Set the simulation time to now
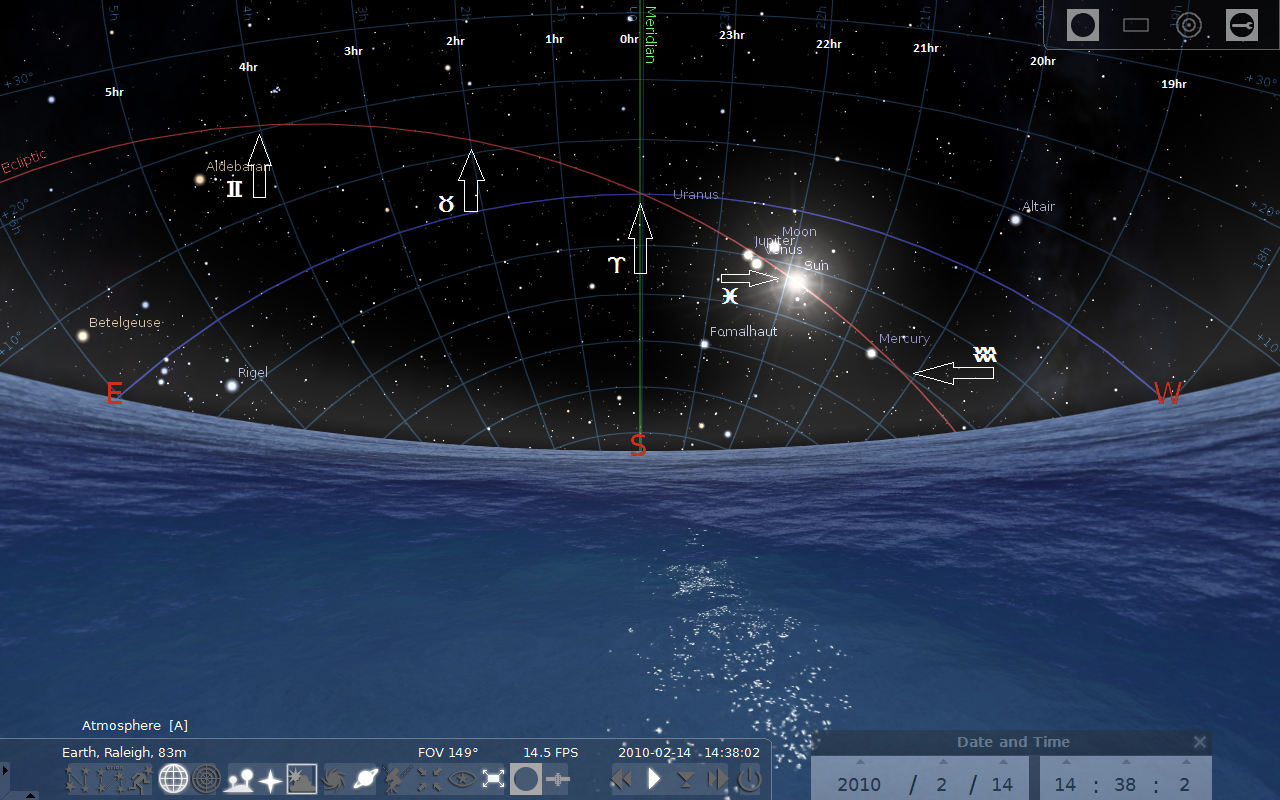Viewport: 1280px width, 800px height. pyautogui.click(x=686, y=779)
